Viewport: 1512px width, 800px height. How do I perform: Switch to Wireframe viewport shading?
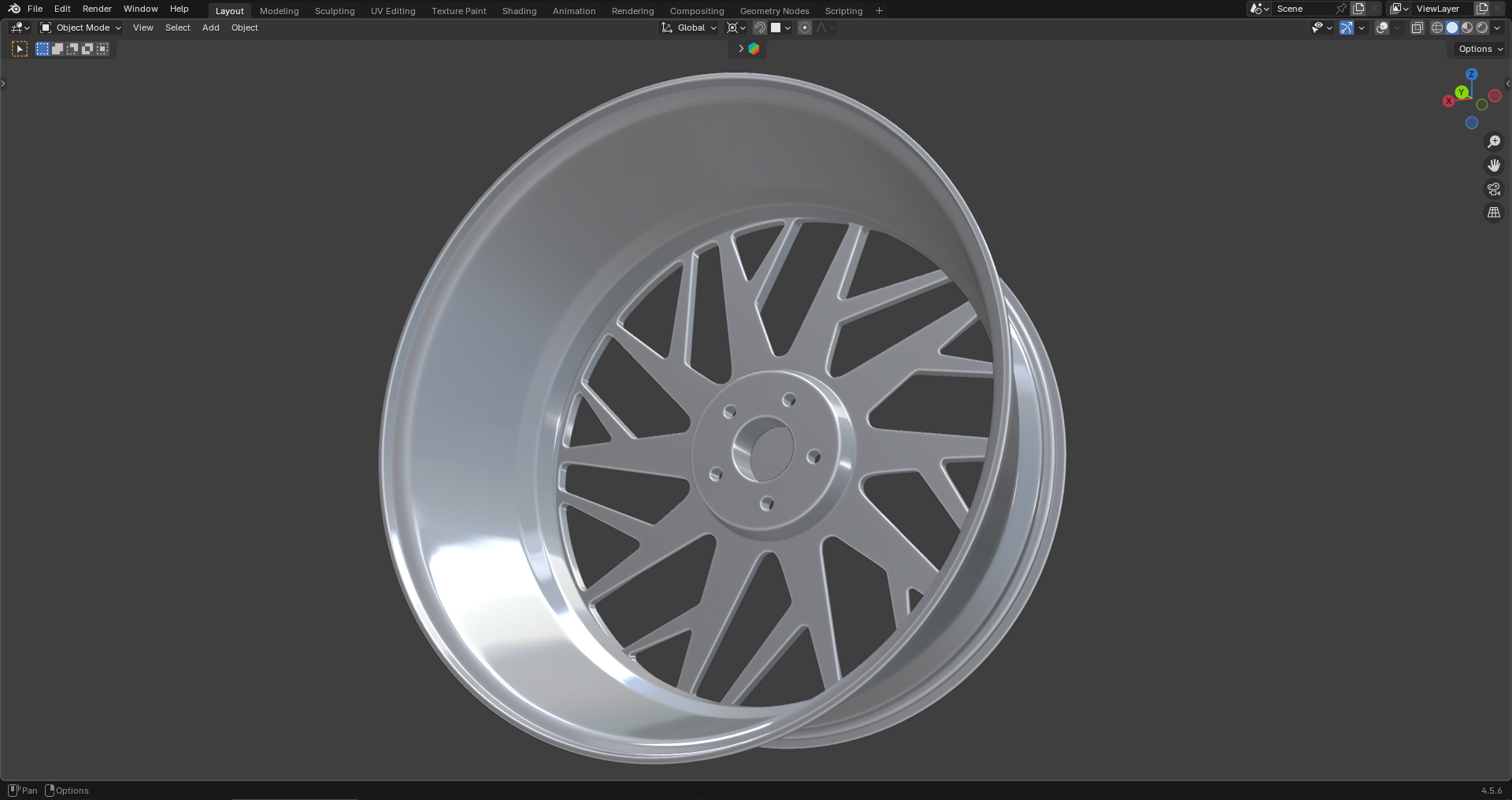(1437, 28)
